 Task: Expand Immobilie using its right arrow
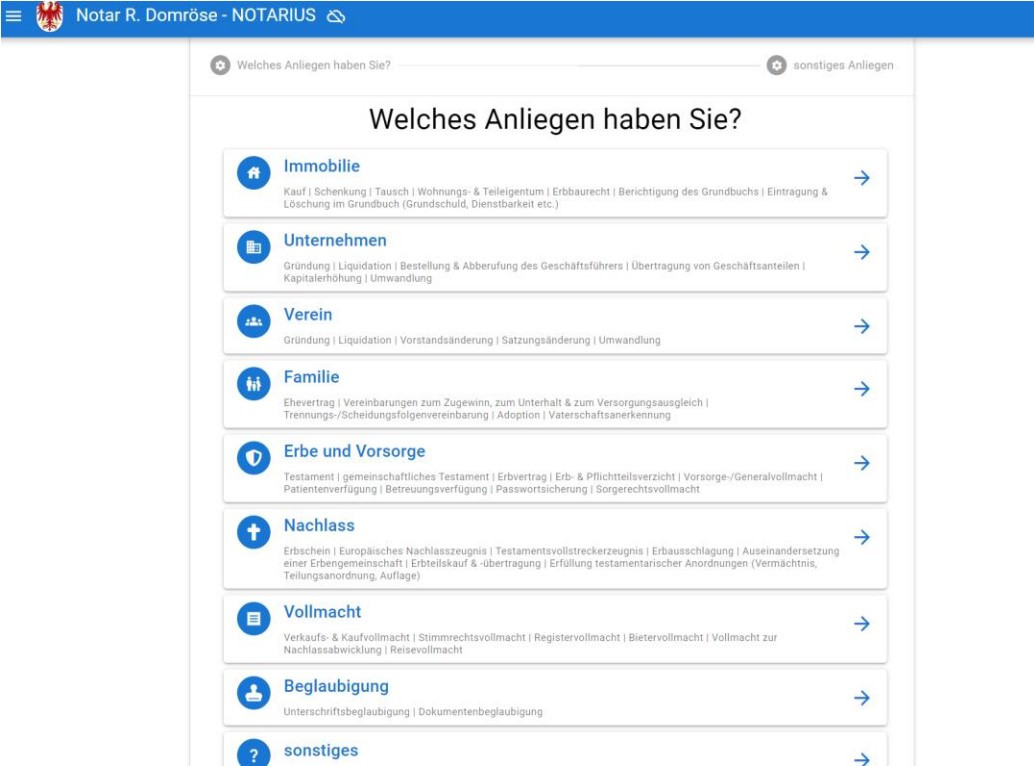pyautogui.click(x=861, y=178)
